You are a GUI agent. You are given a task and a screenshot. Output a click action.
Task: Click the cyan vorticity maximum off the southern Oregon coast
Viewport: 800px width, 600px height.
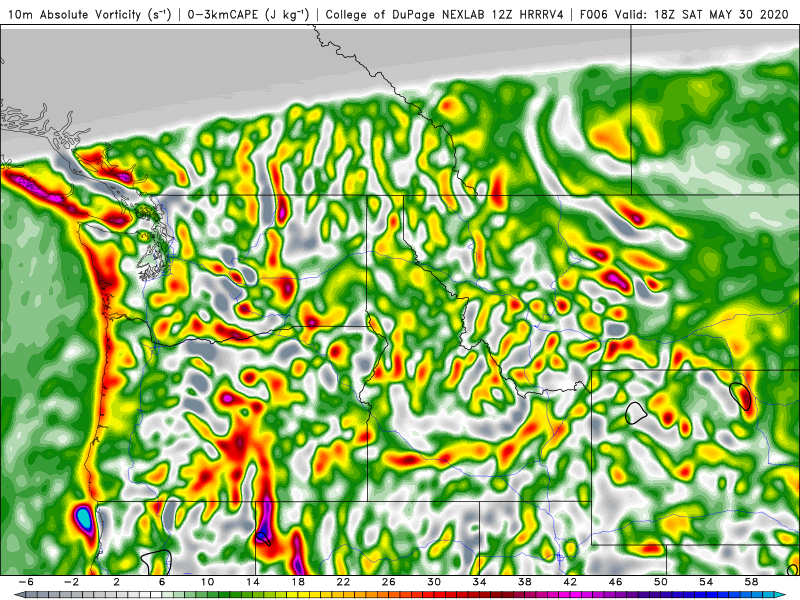tap(84, 519)
